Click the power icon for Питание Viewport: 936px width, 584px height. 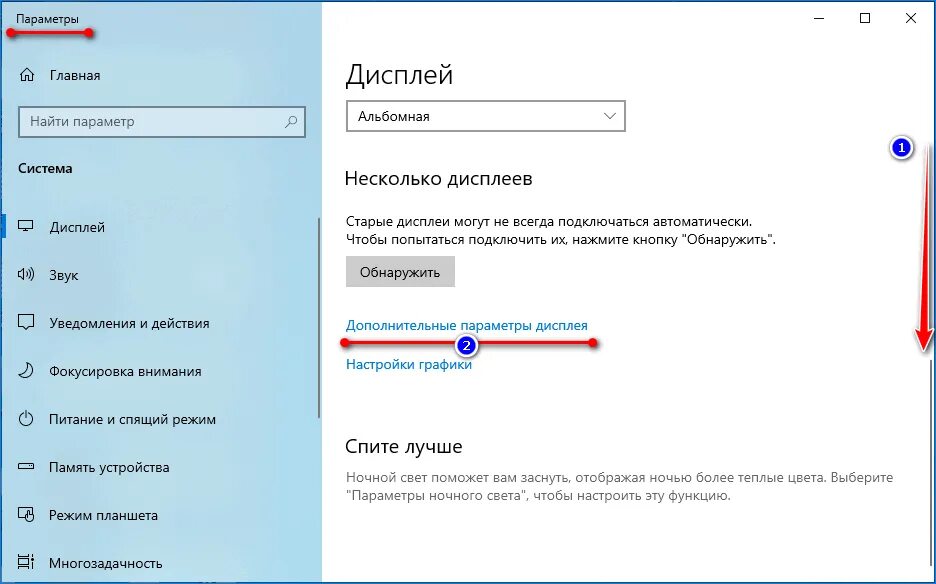(x=26, y=419)
